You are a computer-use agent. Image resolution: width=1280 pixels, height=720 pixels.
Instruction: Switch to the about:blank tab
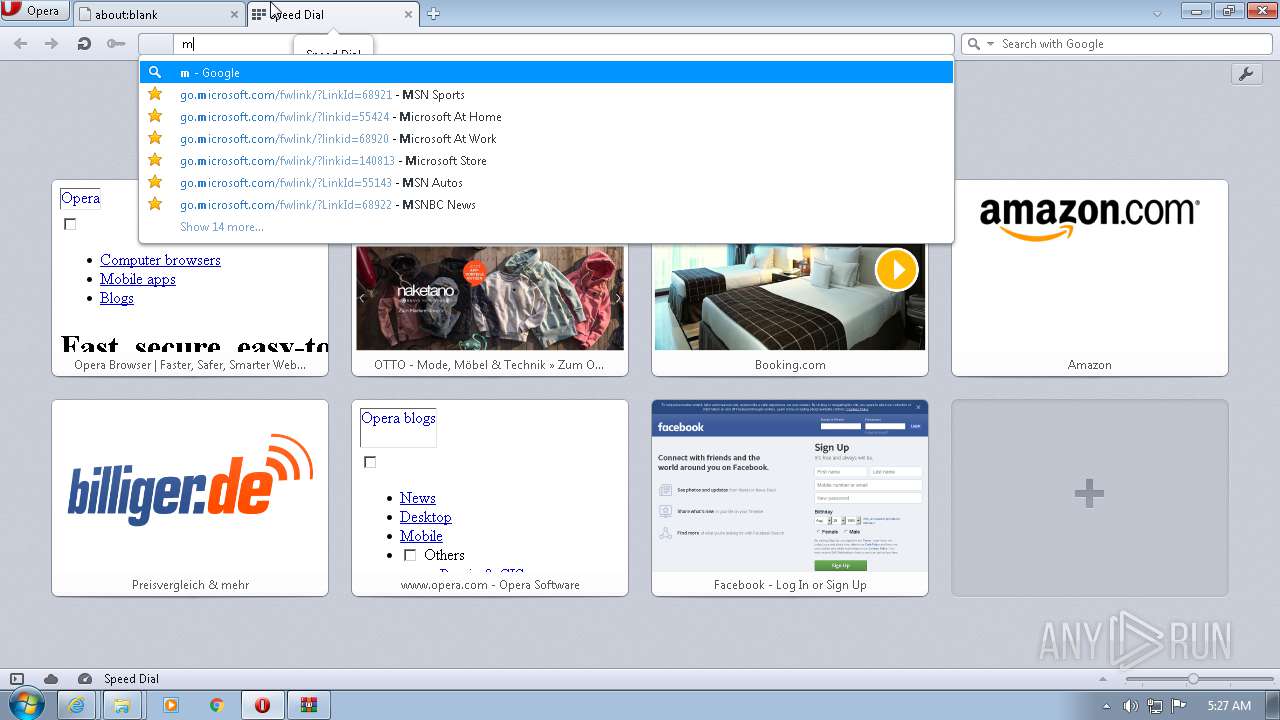[x=158, y=14]
